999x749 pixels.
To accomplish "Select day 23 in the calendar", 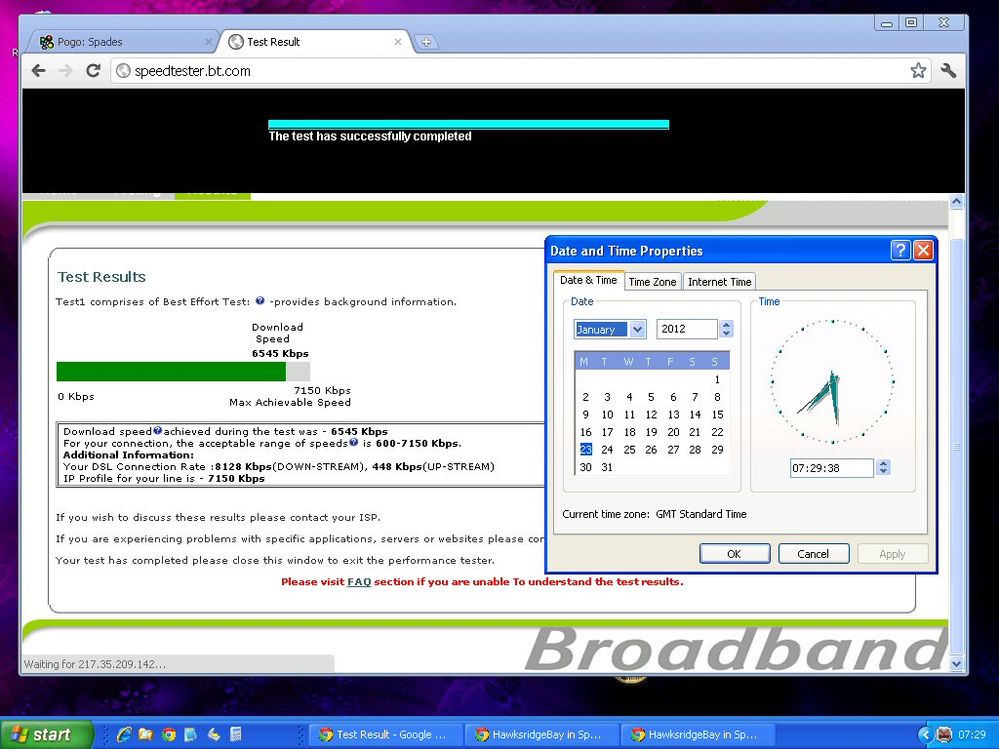I will pyautogui.click(x=586, y=450).
